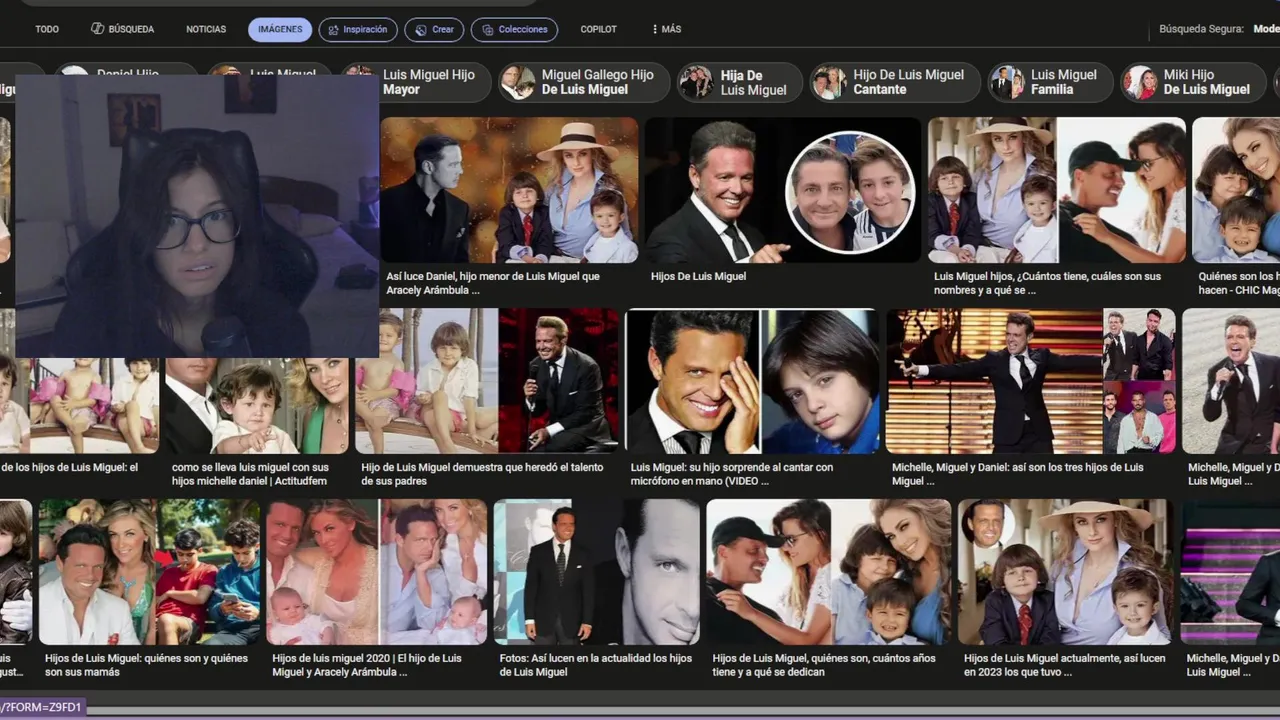Click the three-dots icon beside MÁS
1280x720 pixels.
655,30
